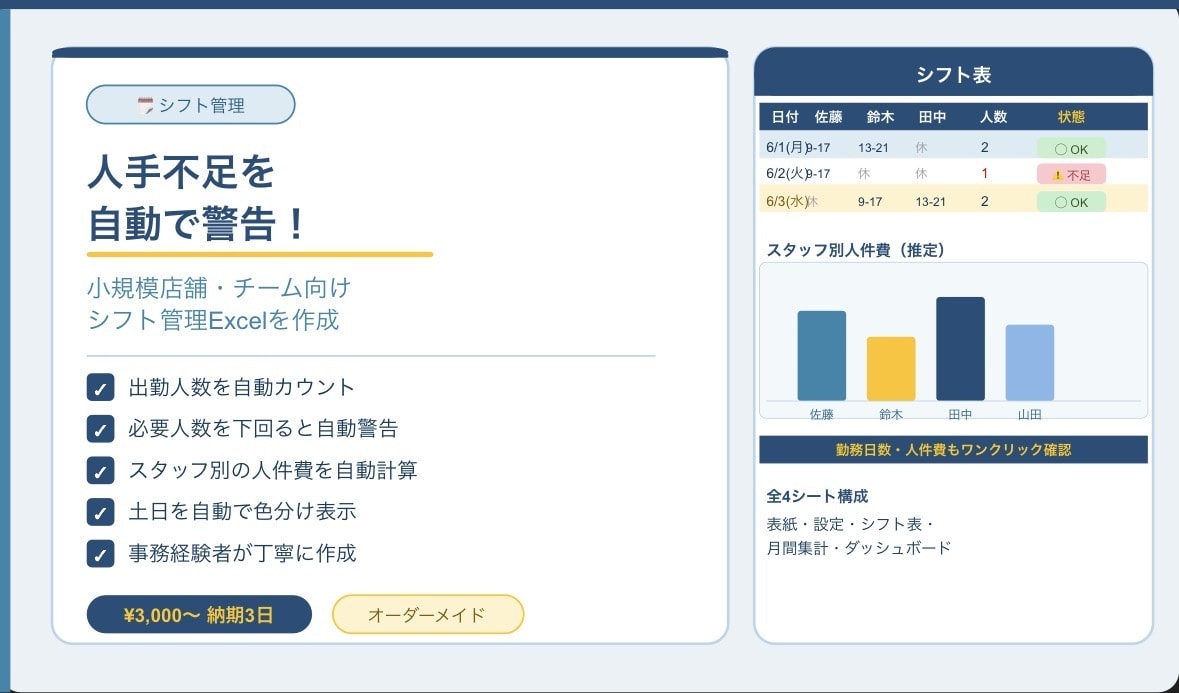Image resolution: width=1179 pixels, height=693 pixels.
Task: Click the スタッフ別人件費(推定) heading
Action: point(856,250)
